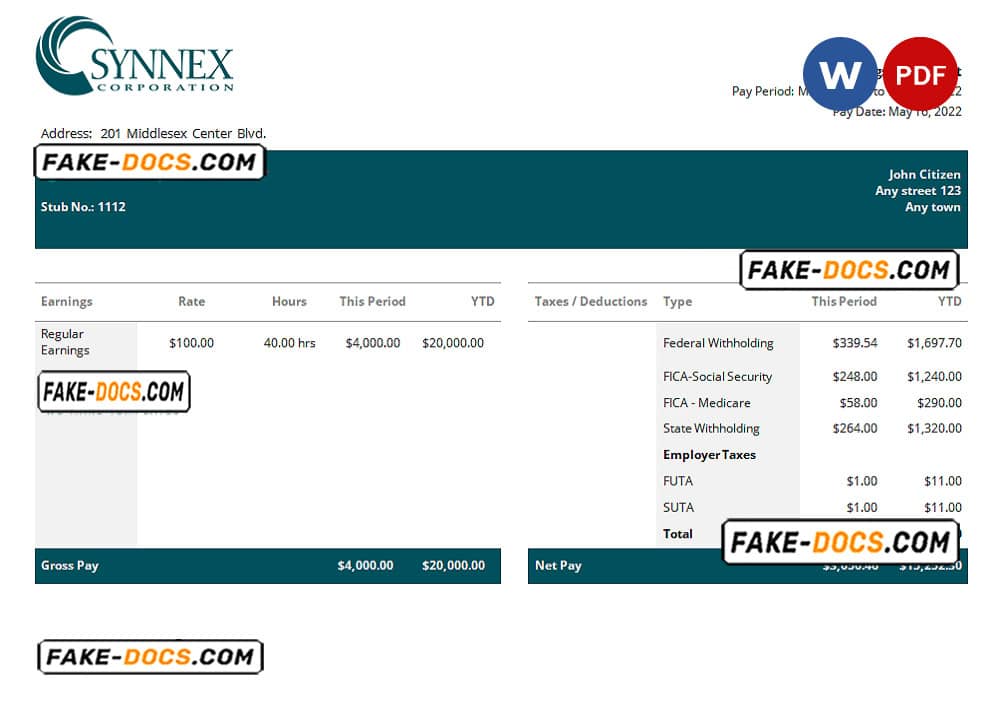Screen dimensions: 1000x720
Task: Click the FAKE-DOCS.COM watermark below Gross Pay bar
Action: [x=150, y=656]
